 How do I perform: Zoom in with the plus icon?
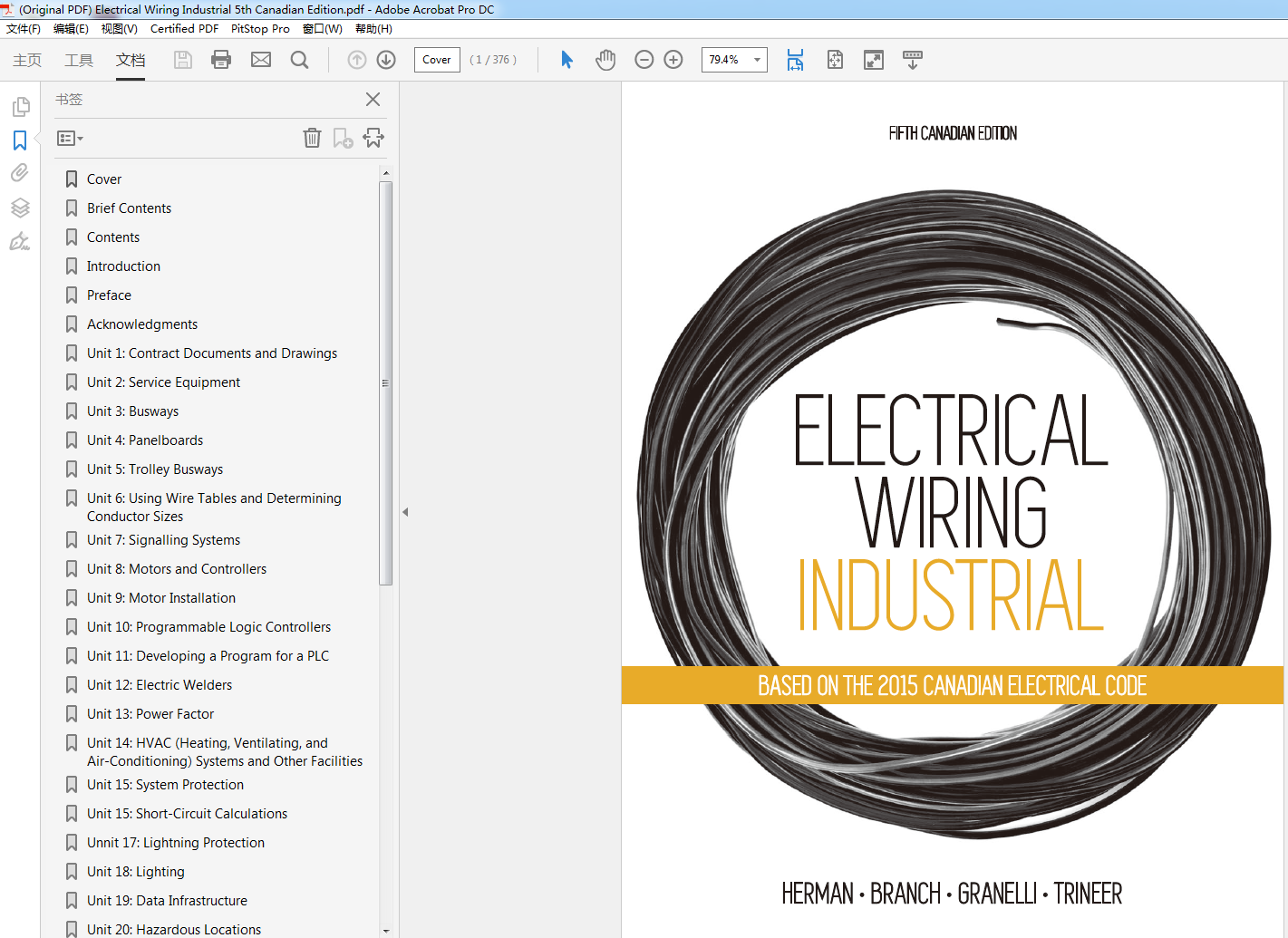673,60
